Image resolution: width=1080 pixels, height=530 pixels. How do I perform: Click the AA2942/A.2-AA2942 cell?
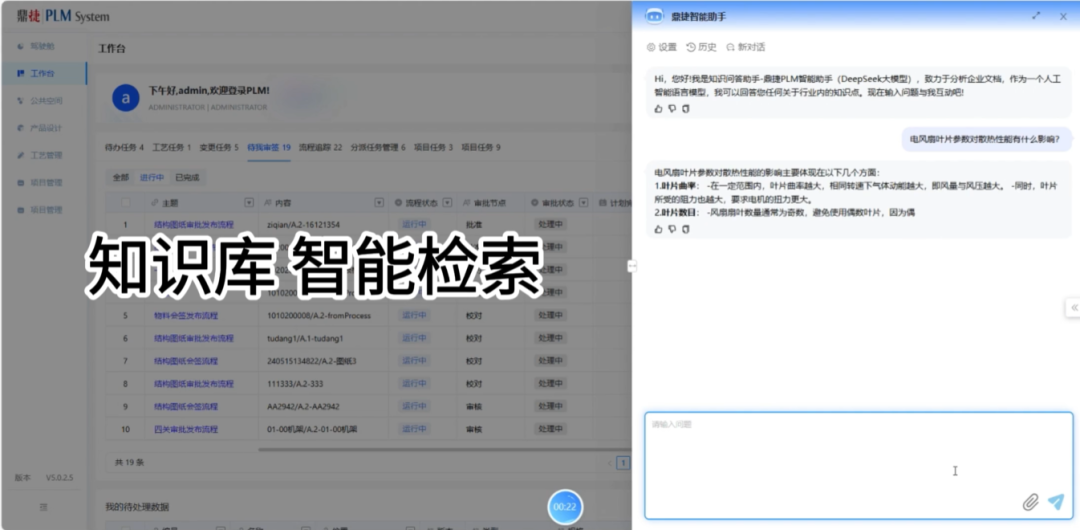303,407
